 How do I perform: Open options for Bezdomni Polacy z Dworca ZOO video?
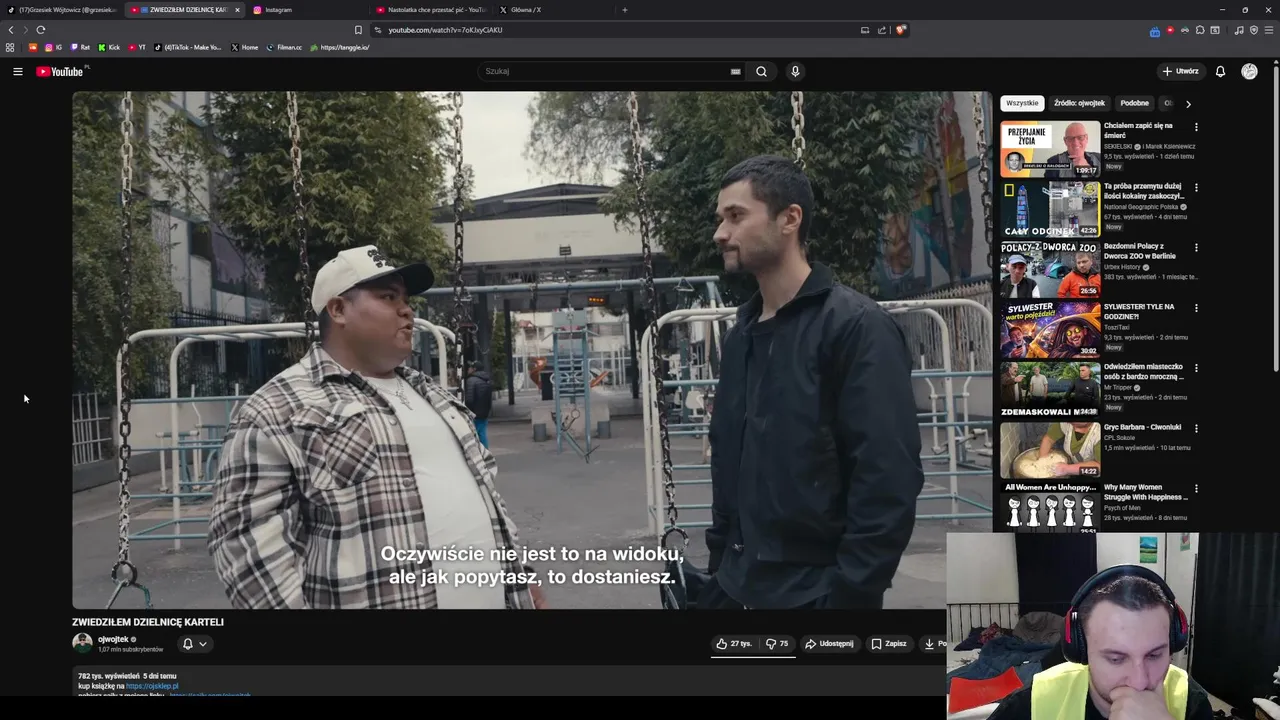point(1196,247)
